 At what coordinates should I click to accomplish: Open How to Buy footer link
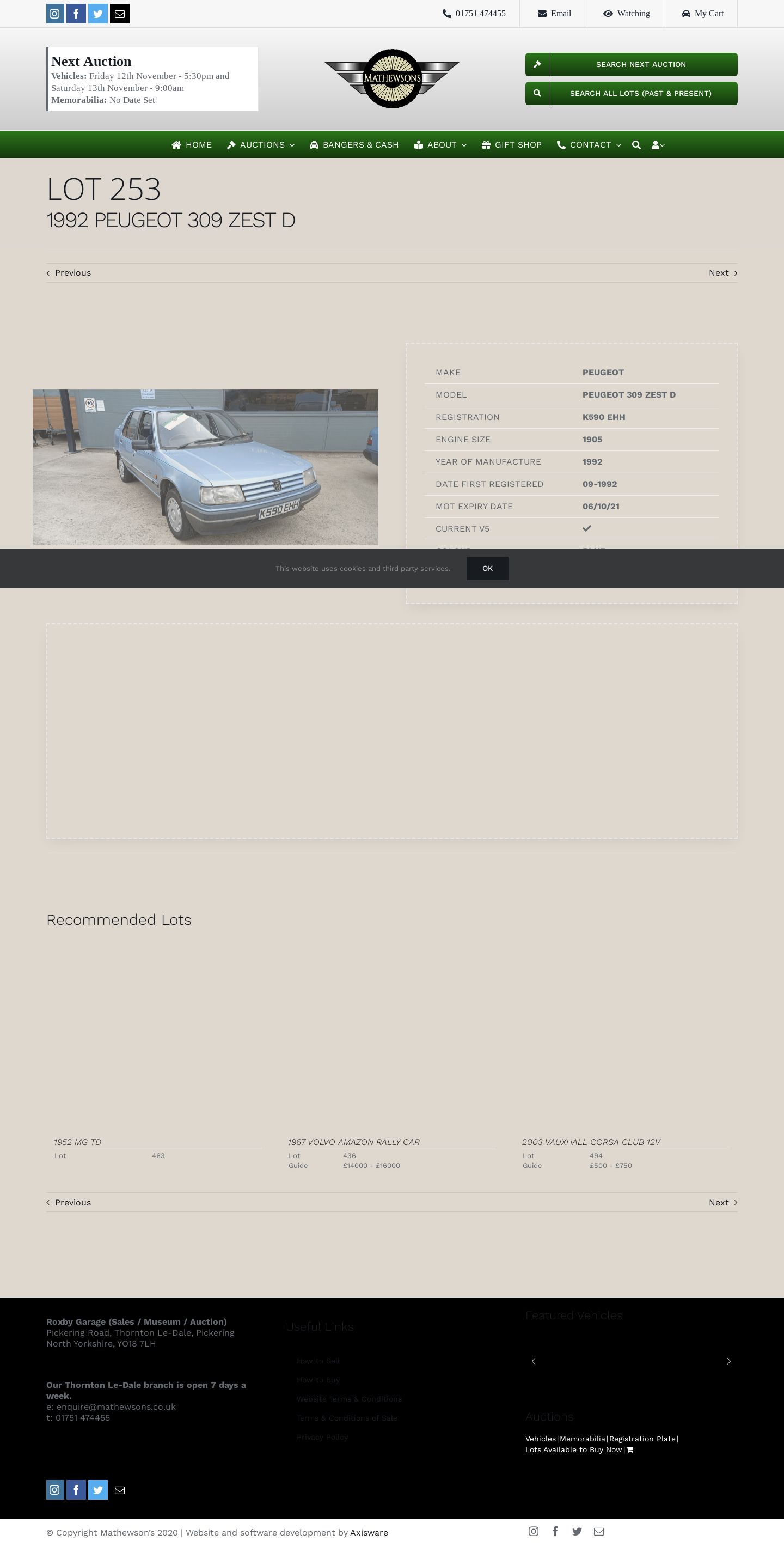tap(318, 1380)
